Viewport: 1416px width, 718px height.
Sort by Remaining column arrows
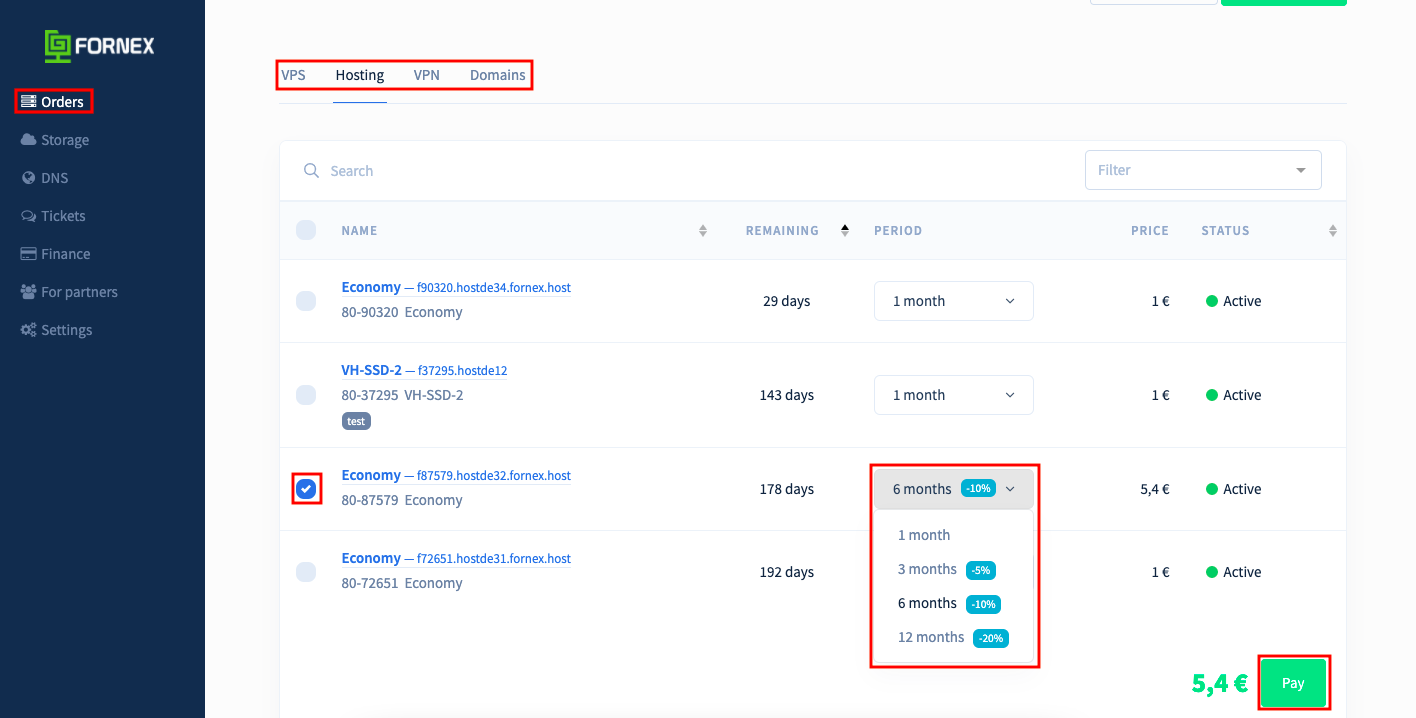tap(844, 231)
